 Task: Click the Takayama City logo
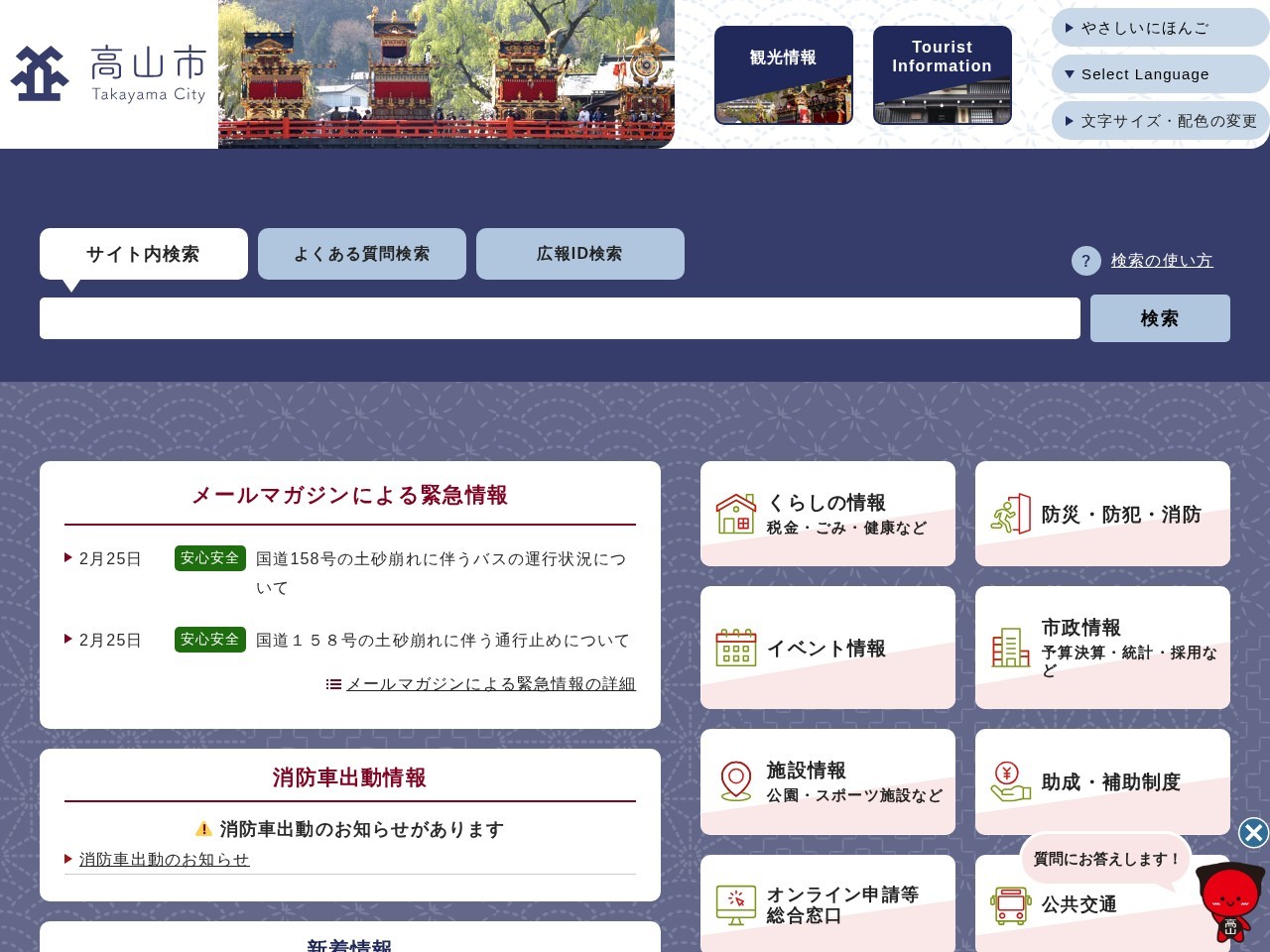(107, 74)
